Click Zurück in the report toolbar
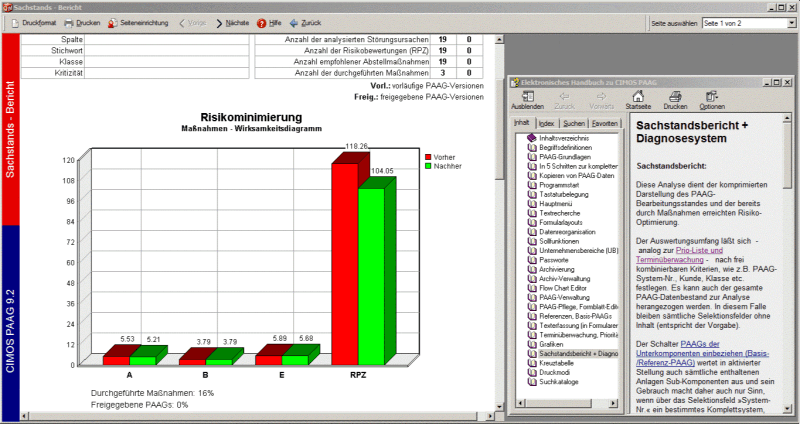The height and width of the screenshot is (424, 800). click(x=305, y=21)
